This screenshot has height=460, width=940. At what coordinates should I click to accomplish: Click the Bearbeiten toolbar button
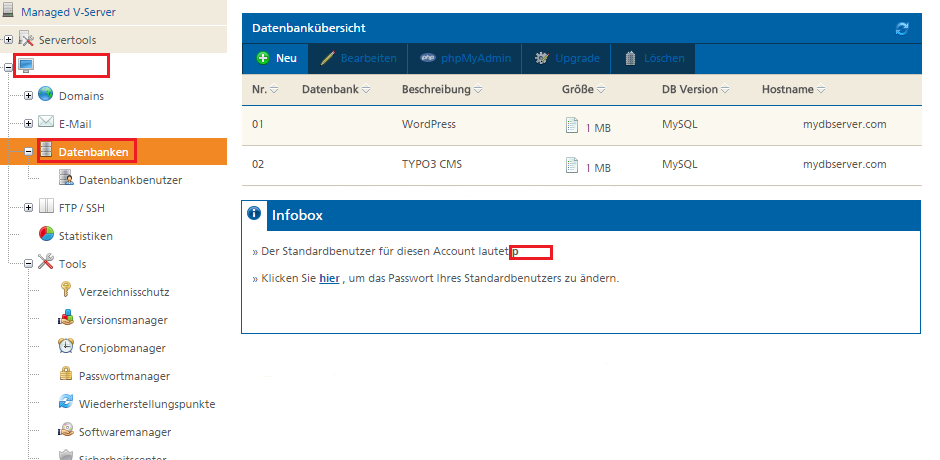358,58
